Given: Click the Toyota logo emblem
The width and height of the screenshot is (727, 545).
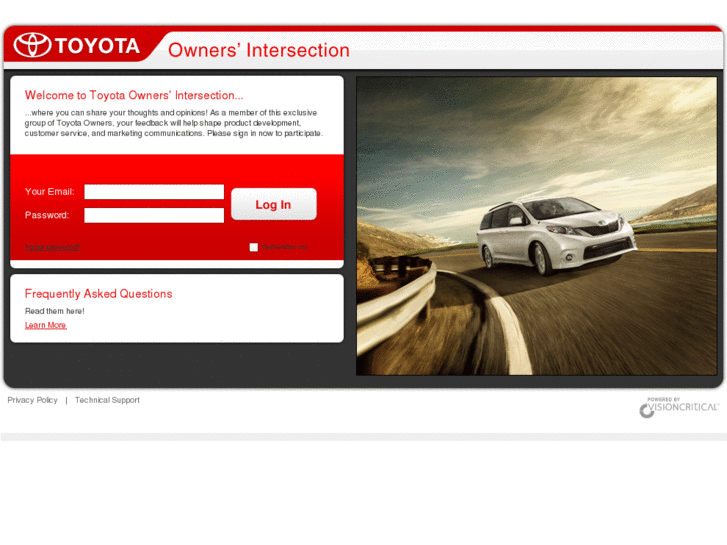Looking at the screenshot, I should [x=32, y=45].
